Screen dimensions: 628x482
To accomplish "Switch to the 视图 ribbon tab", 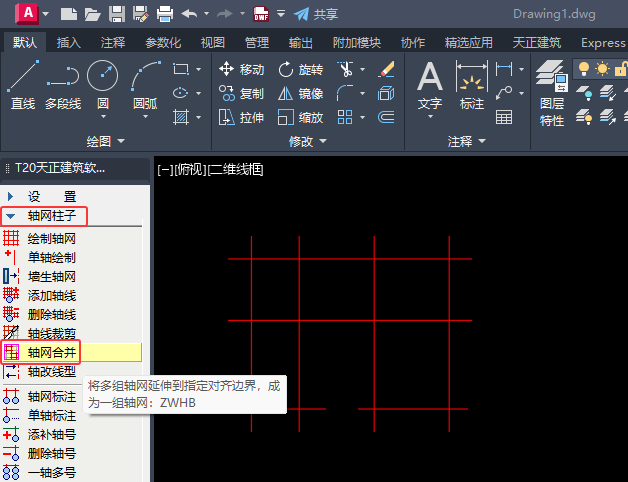I will 213,42.
